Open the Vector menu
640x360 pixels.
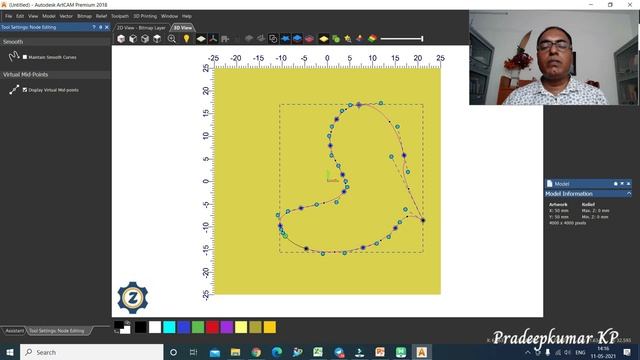click(x=66, y=16)
